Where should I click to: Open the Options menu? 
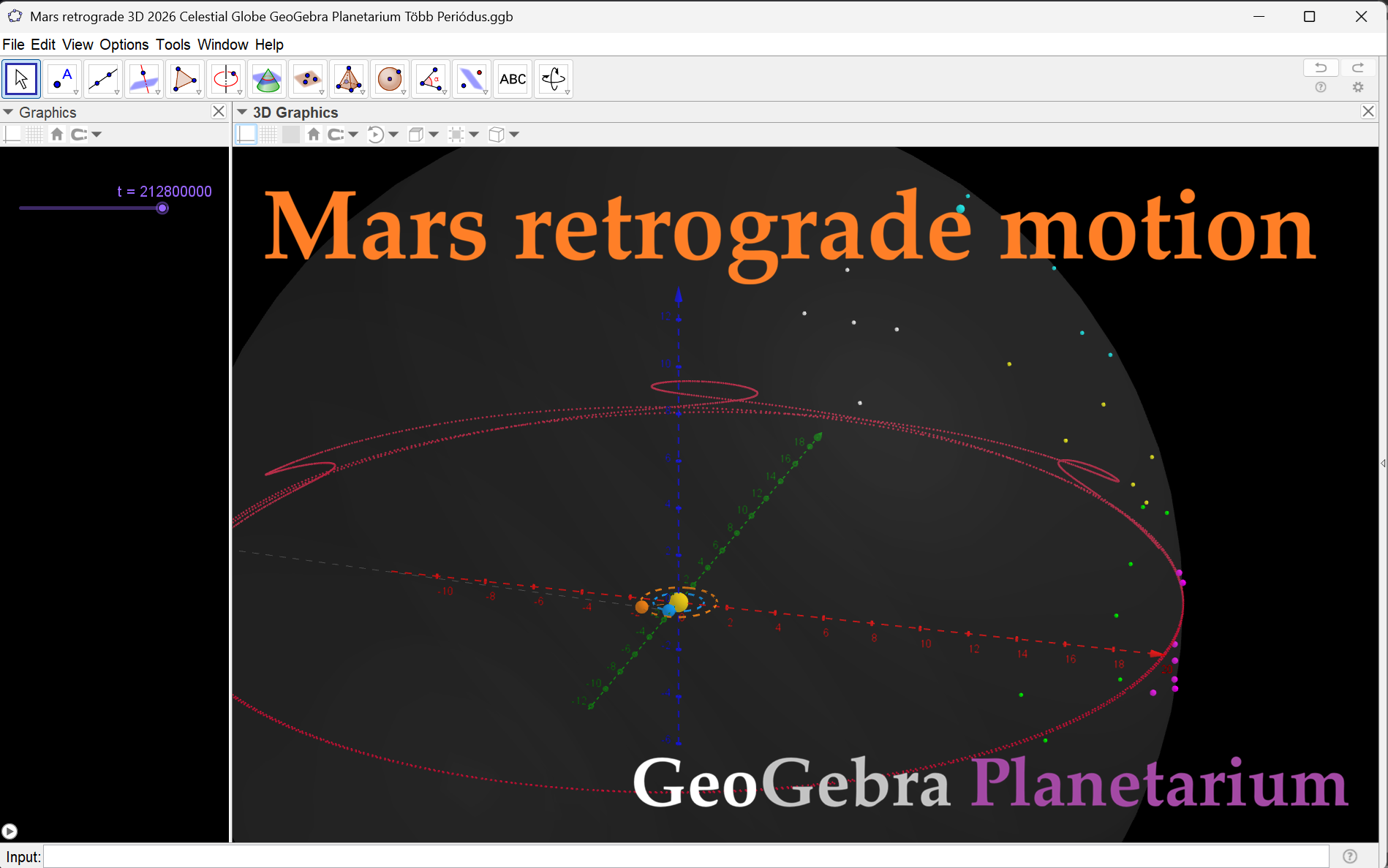[124, 45]
